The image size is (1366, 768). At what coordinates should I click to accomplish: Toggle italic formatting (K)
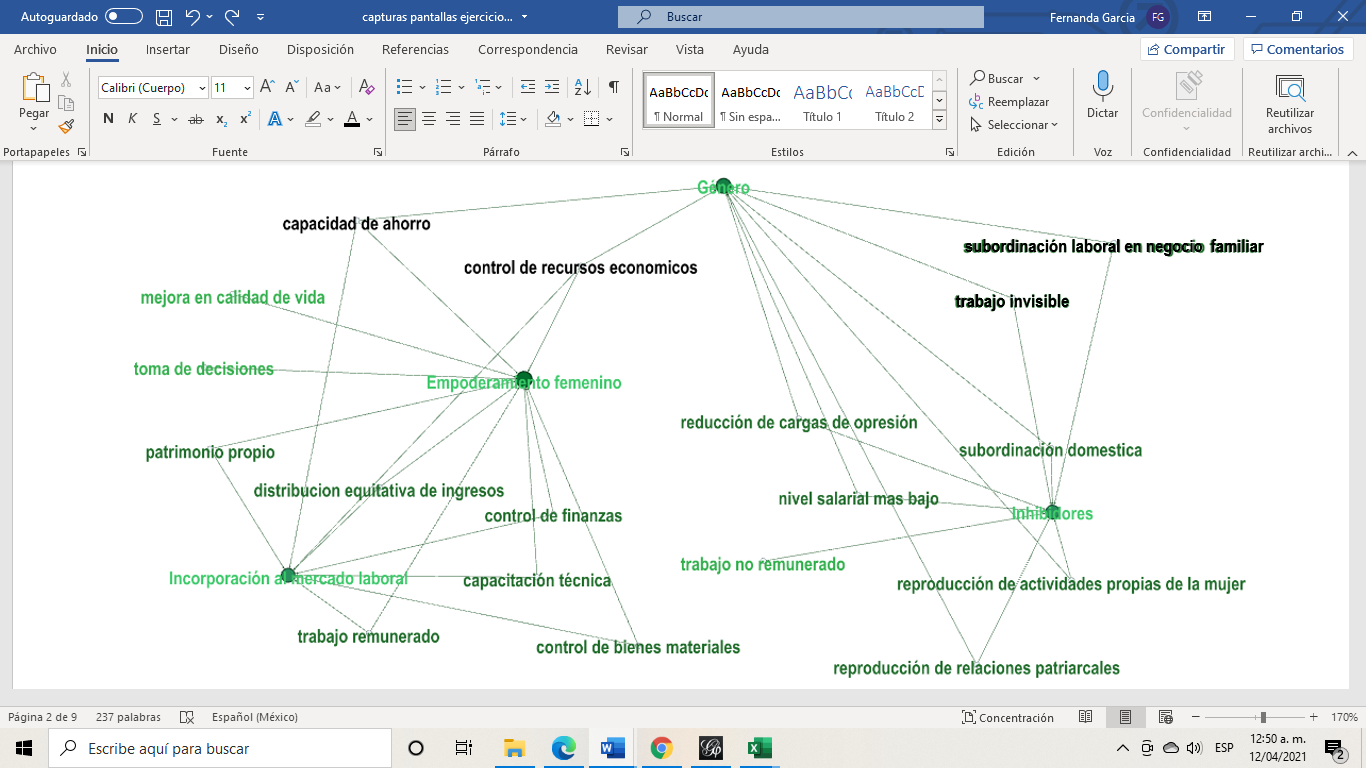132,119
